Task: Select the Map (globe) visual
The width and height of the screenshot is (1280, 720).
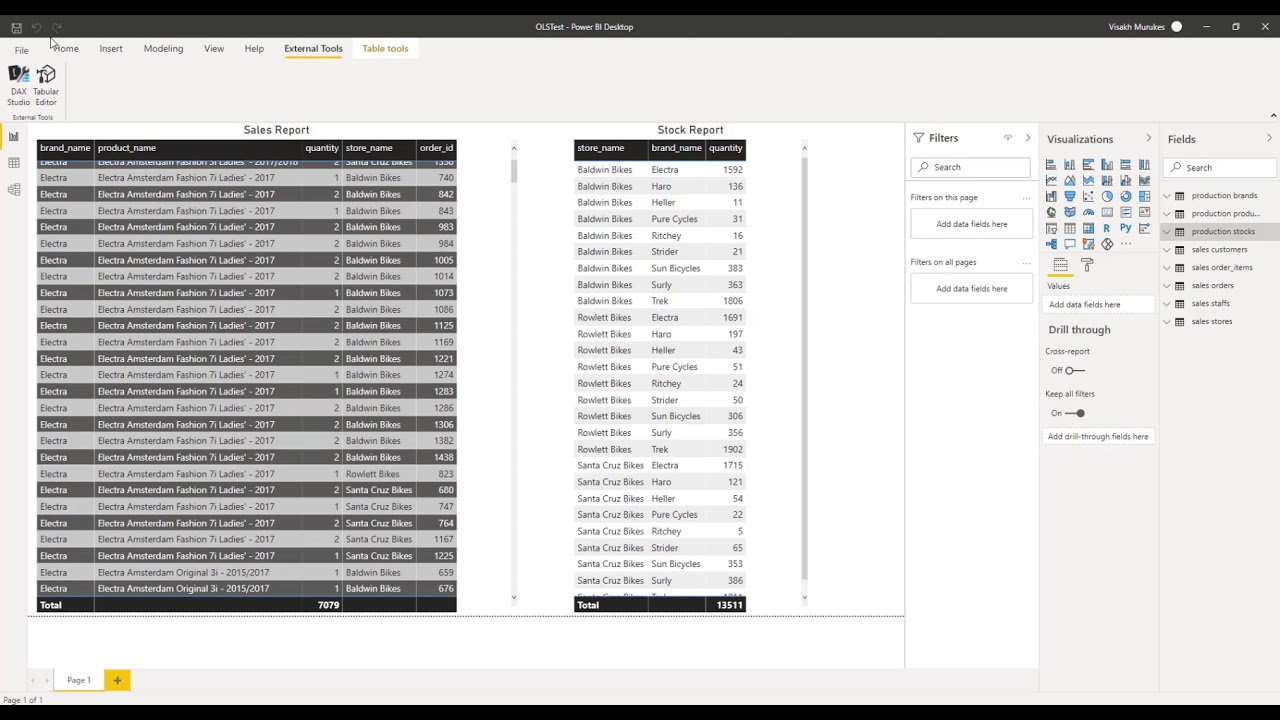Action: pos(1051,212)
